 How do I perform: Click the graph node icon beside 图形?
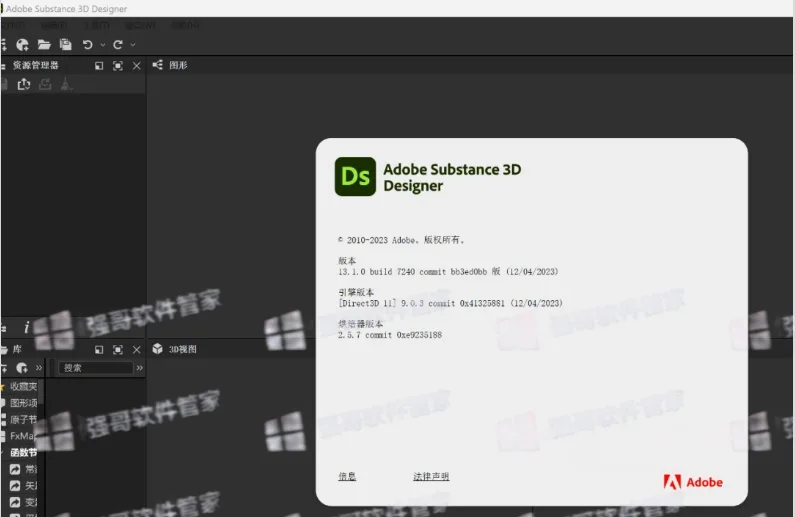pyautogui.click(x=158, y=65)
